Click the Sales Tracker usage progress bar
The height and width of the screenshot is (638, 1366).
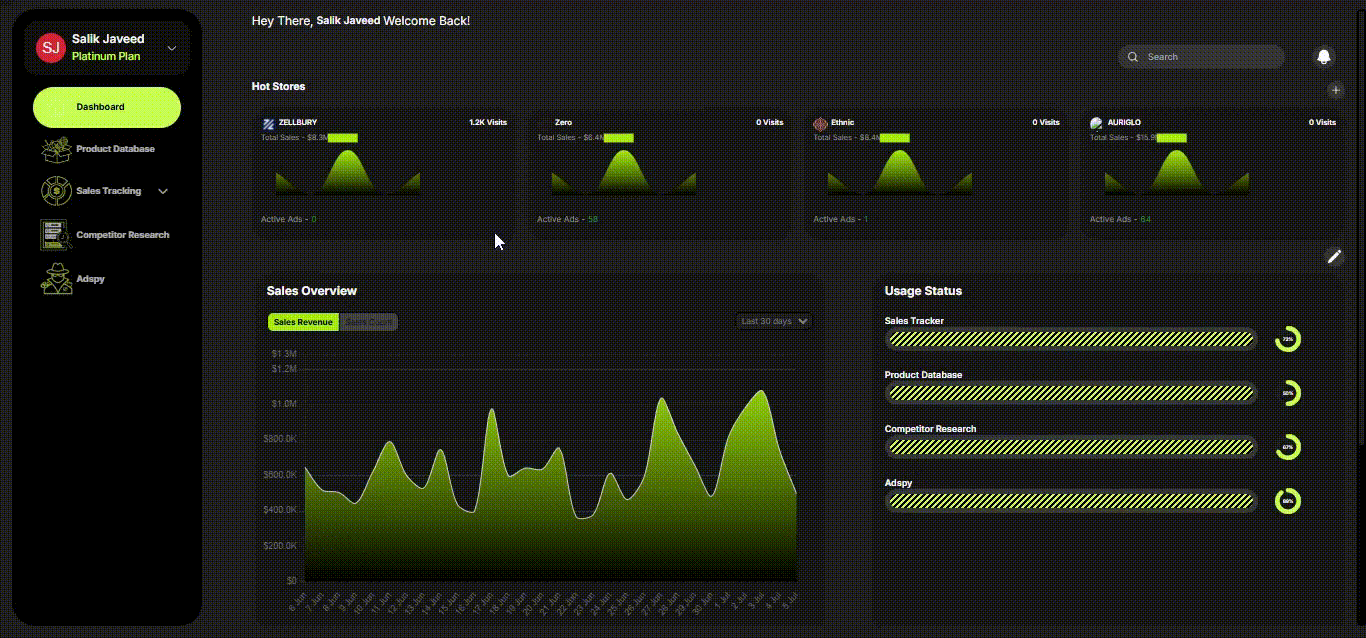(x=1070, y=339)
